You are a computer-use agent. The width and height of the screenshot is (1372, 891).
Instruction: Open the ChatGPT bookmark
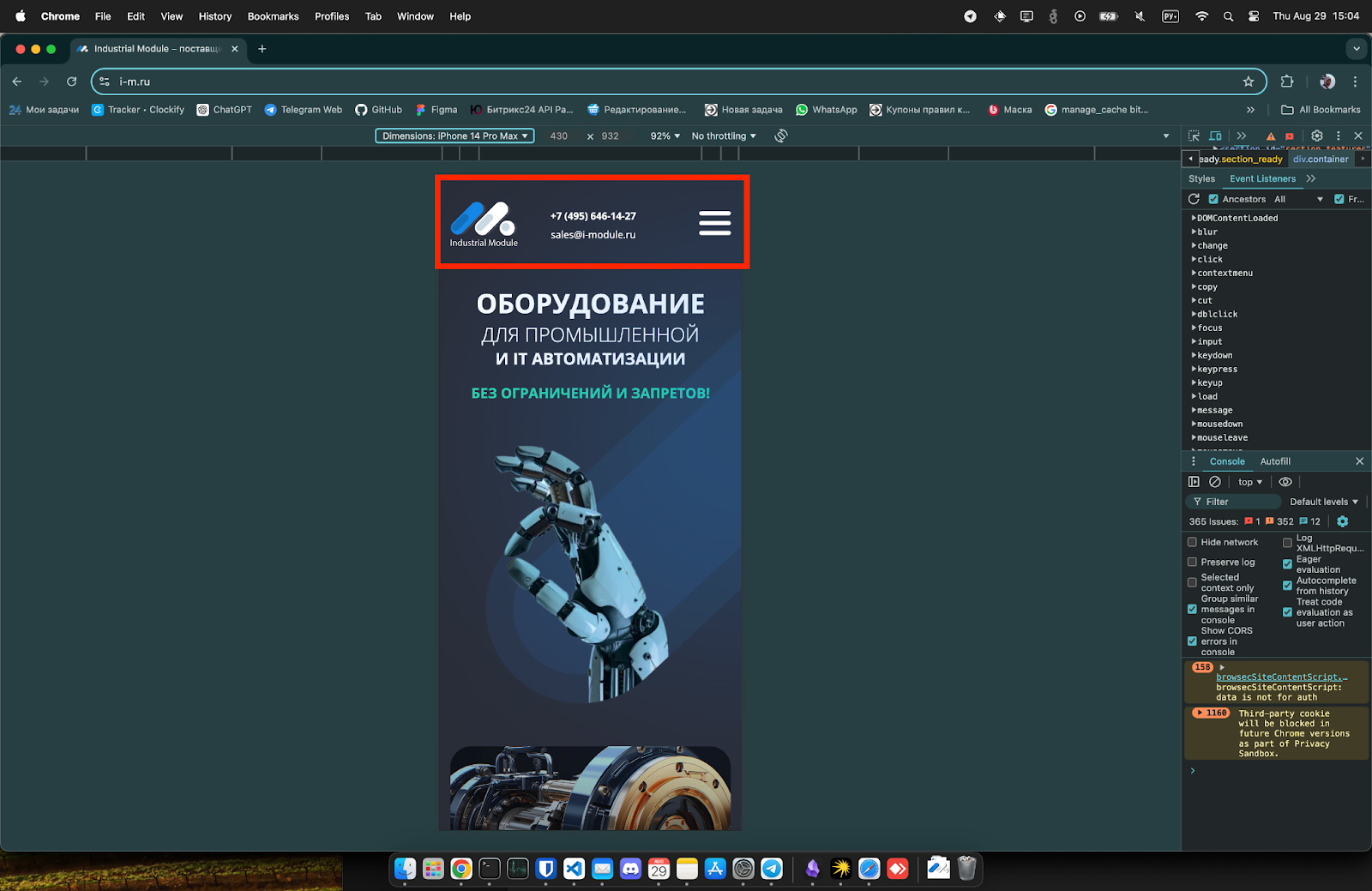pyautogui.click(x=225, y=110)
